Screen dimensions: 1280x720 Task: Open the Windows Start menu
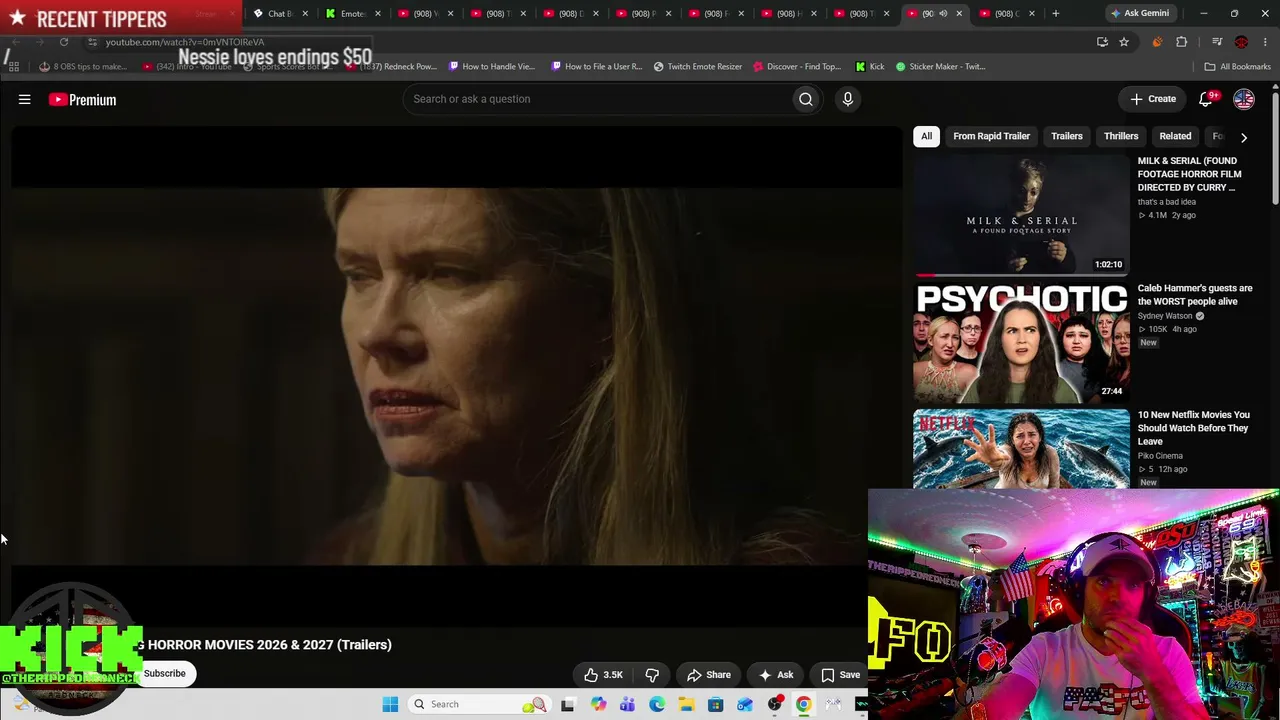[390, 704]
